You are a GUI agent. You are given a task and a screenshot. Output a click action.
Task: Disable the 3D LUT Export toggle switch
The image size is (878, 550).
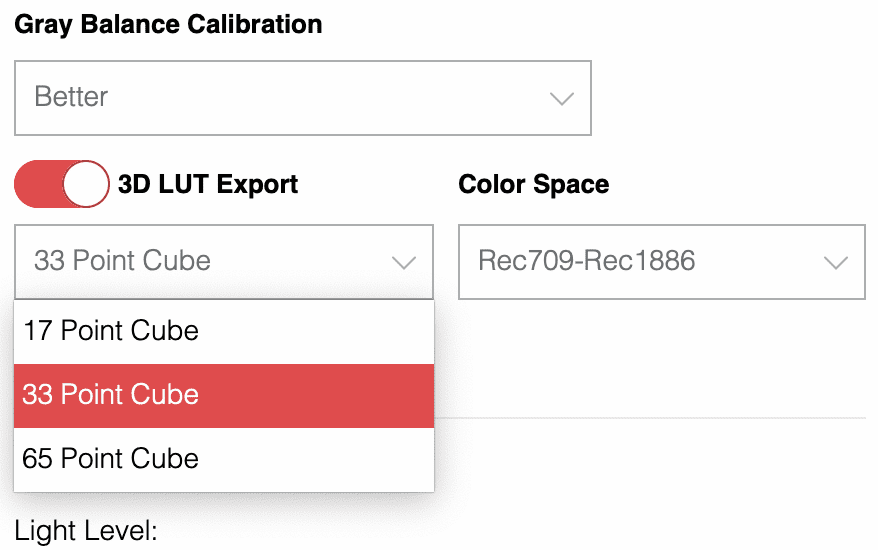pos(62,184)
